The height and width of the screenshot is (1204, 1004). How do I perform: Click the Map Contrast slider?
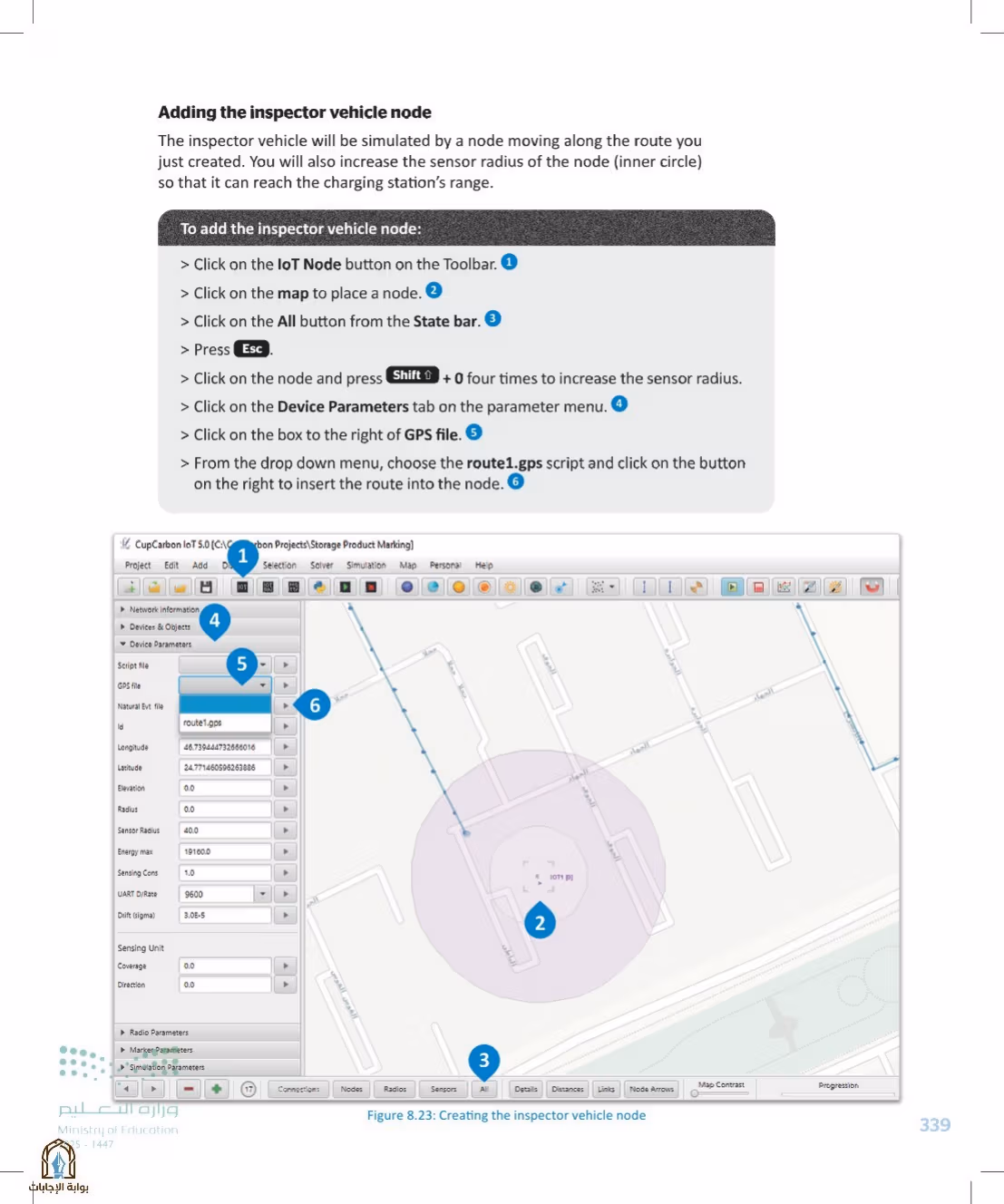click(721, 1093)
